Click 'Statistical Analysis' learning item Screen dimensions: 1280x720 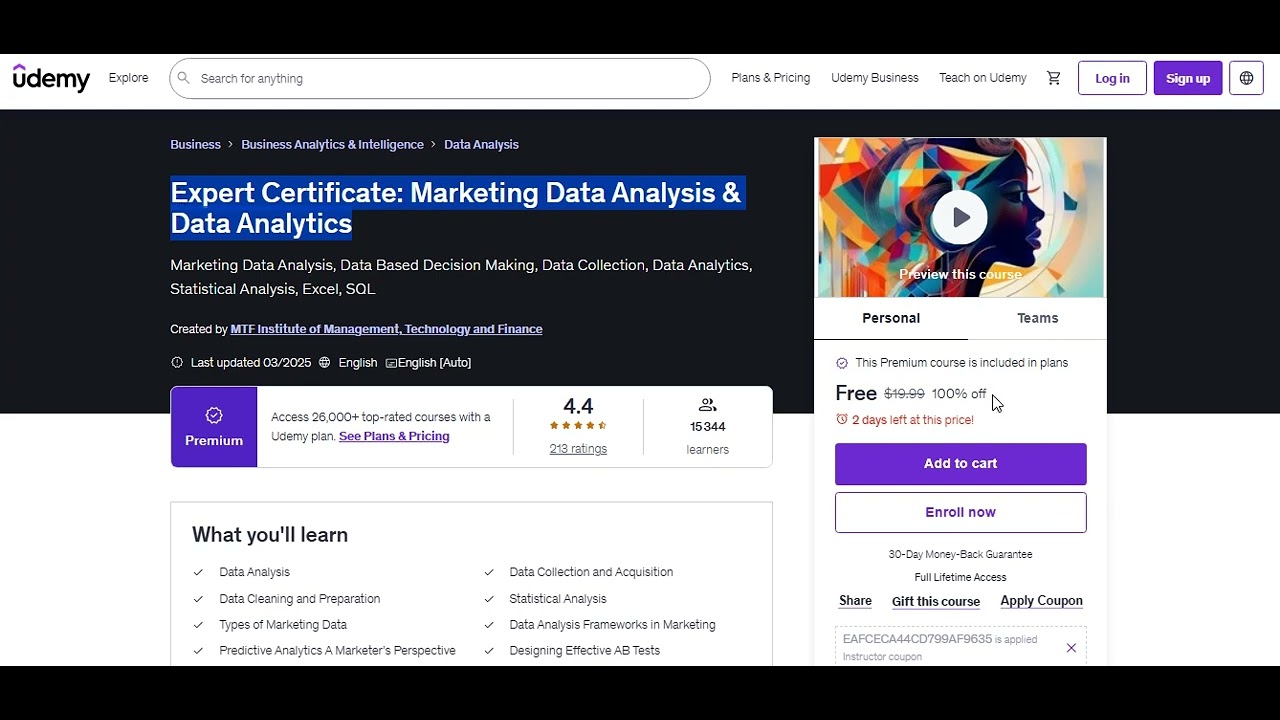[x=558, y=599]
